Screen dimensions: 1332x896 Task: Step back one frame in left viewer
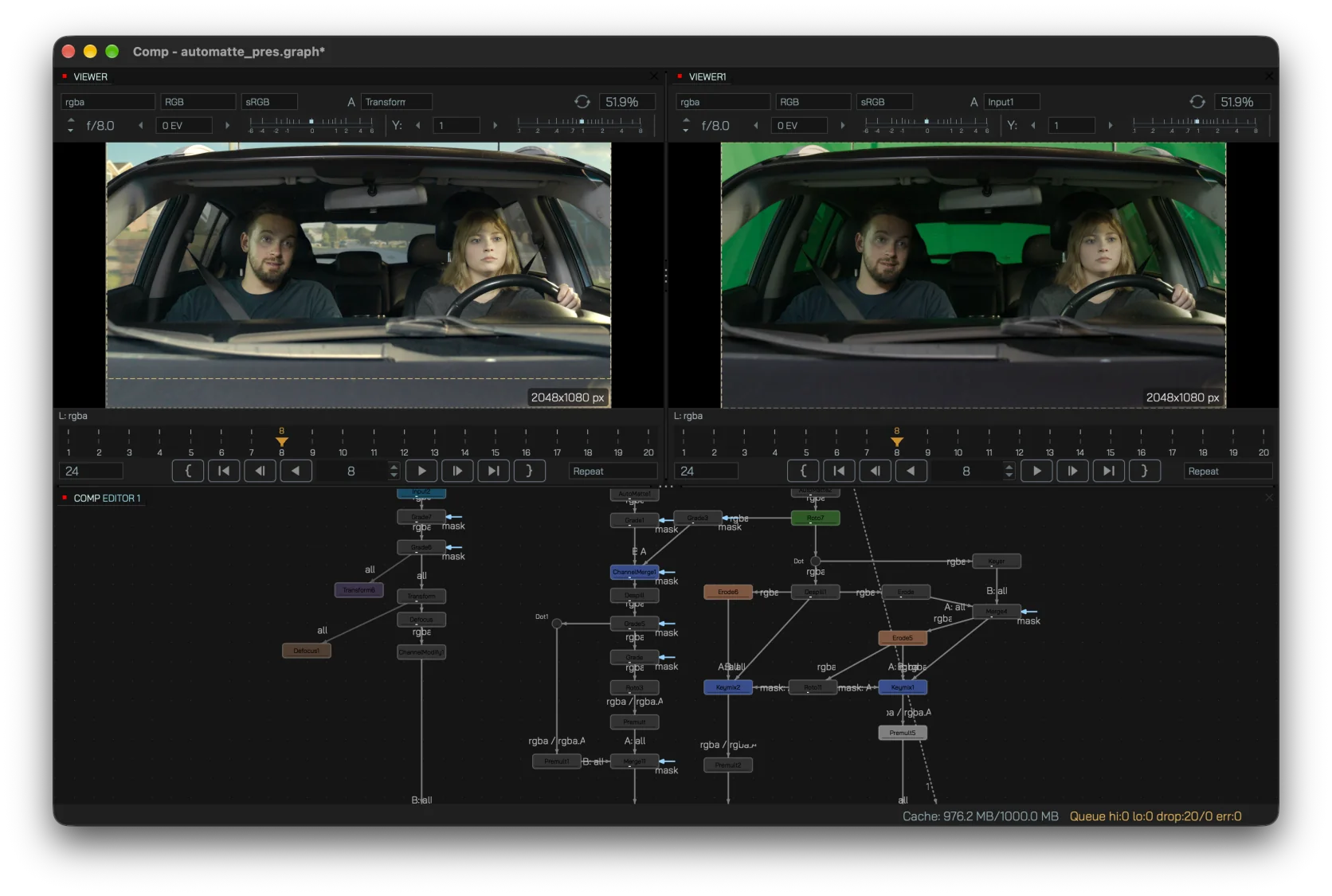260,471
